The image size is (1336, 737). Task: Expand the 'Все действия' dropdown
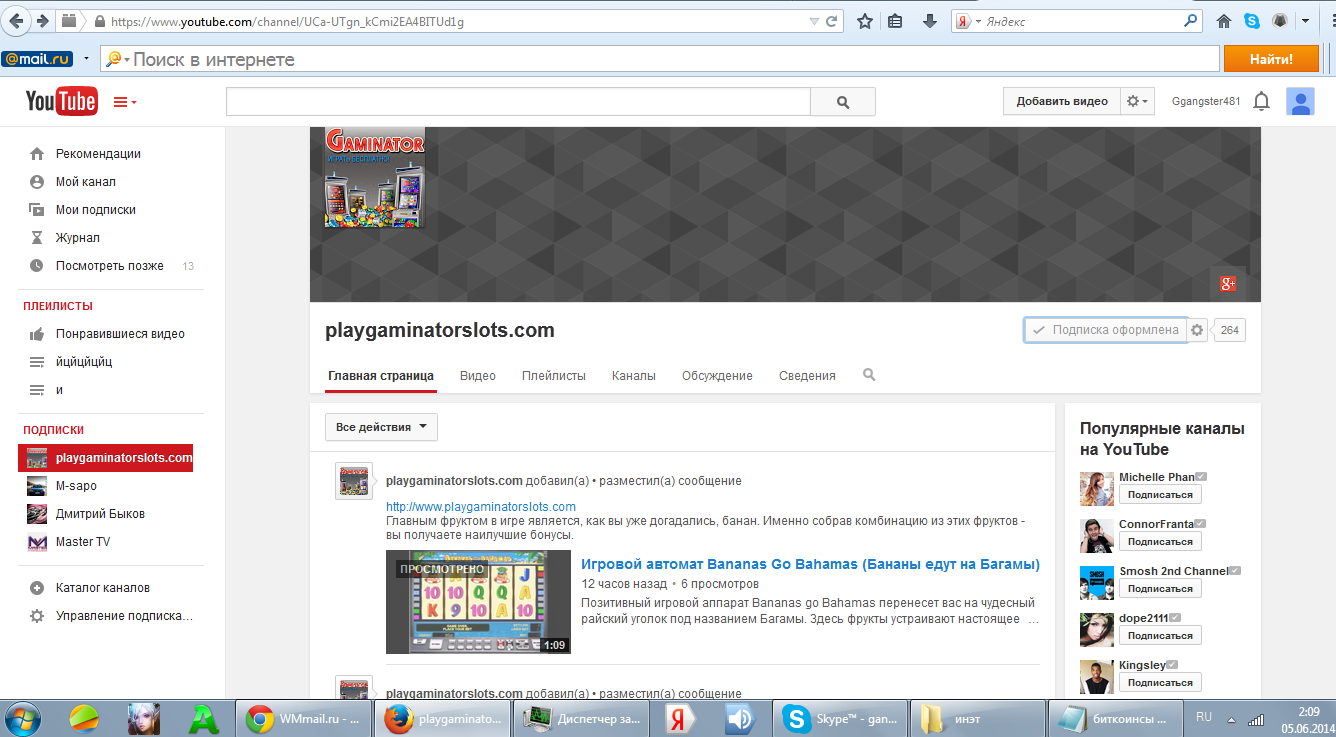coord(381,427)
